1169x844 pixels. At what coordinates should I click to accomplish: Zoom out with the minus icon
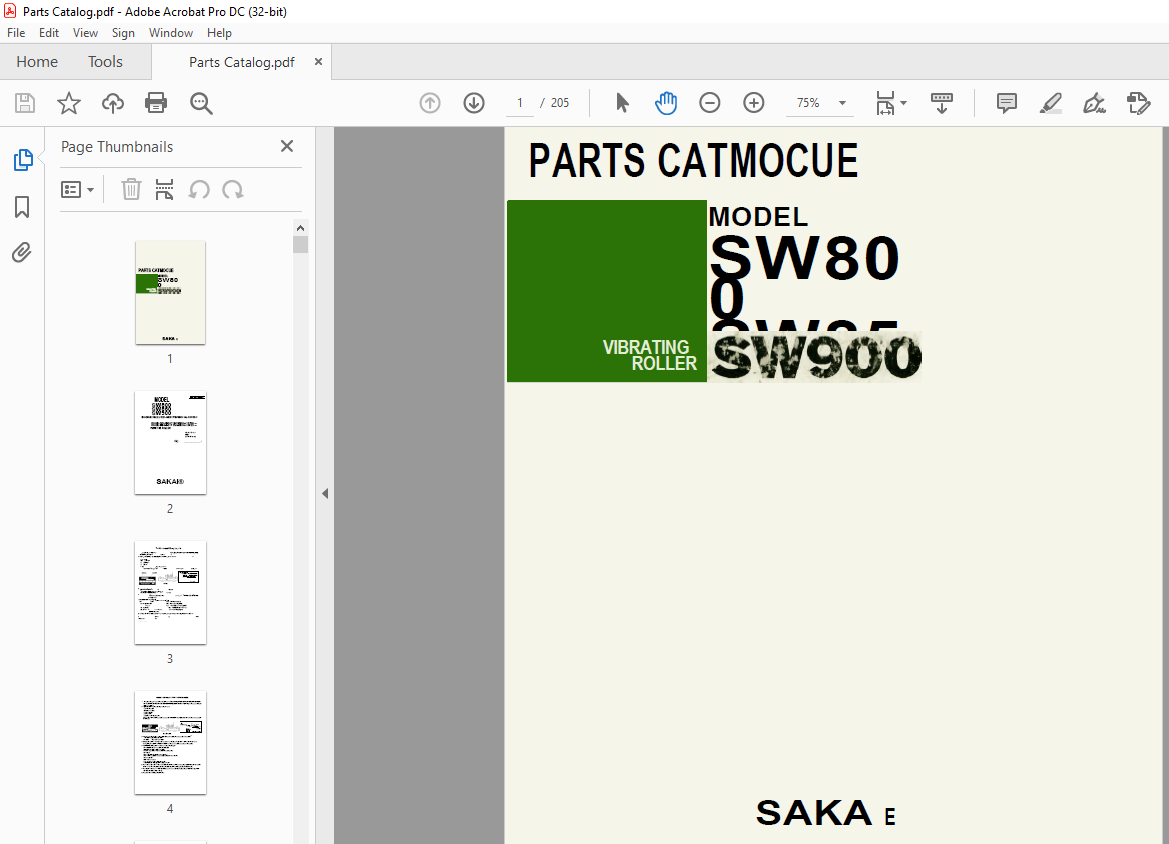click(710, 103)
